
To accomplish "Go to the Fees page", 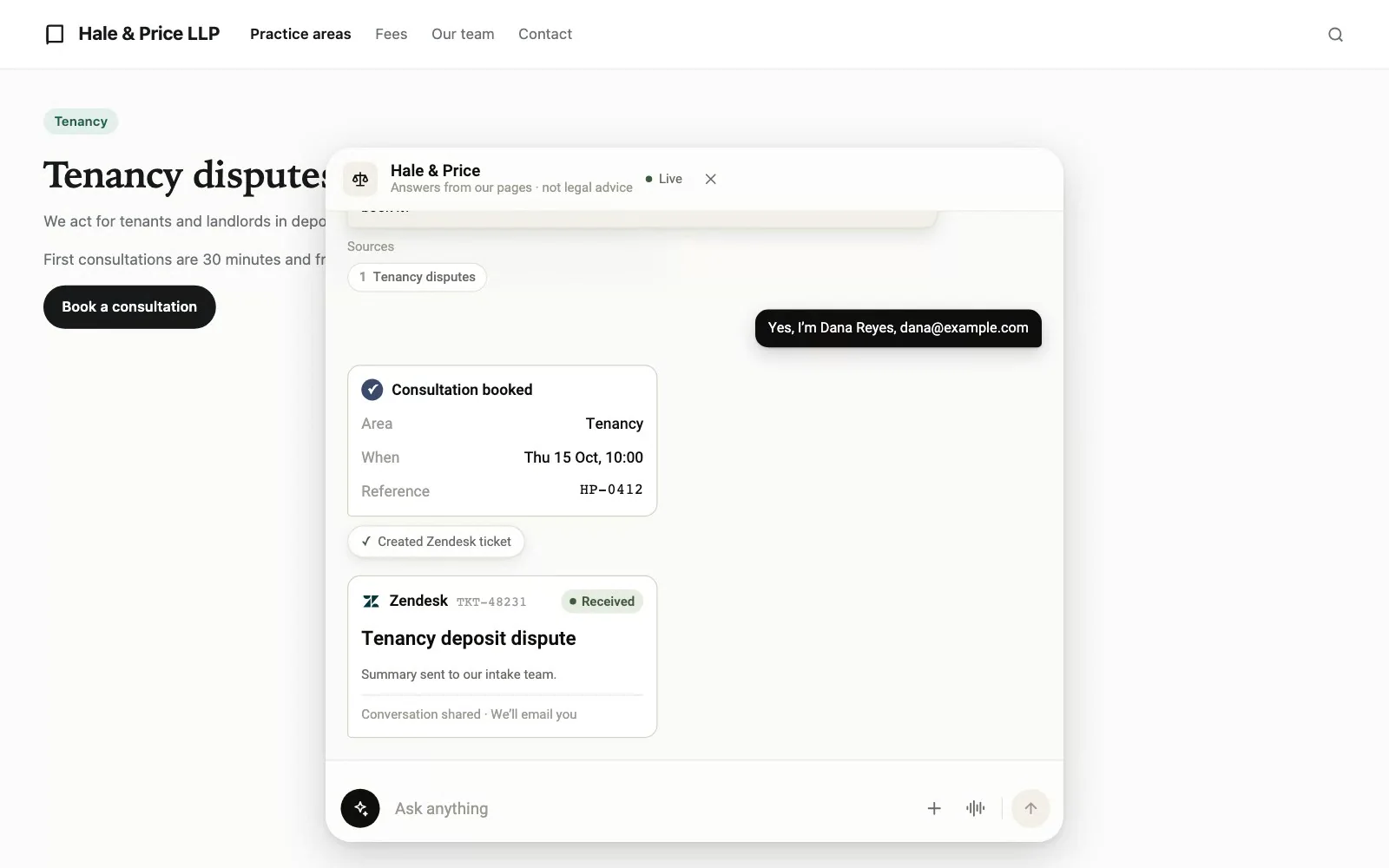I will [391, 34].
